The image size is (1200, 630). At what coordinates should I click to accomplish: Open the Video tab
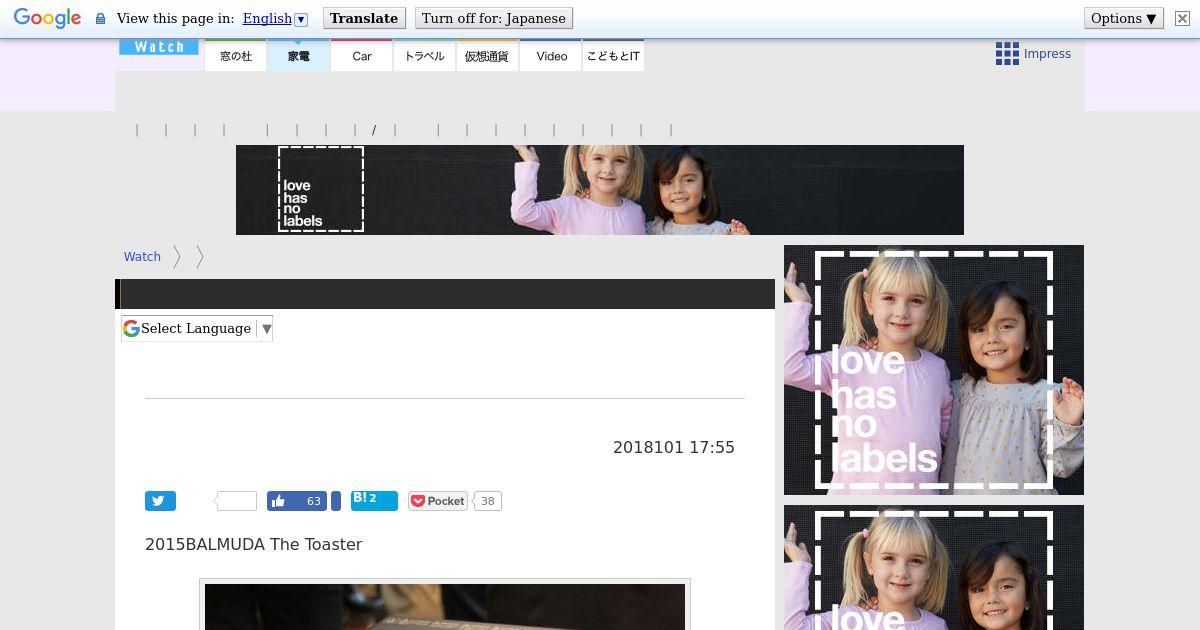pos(551,56)
